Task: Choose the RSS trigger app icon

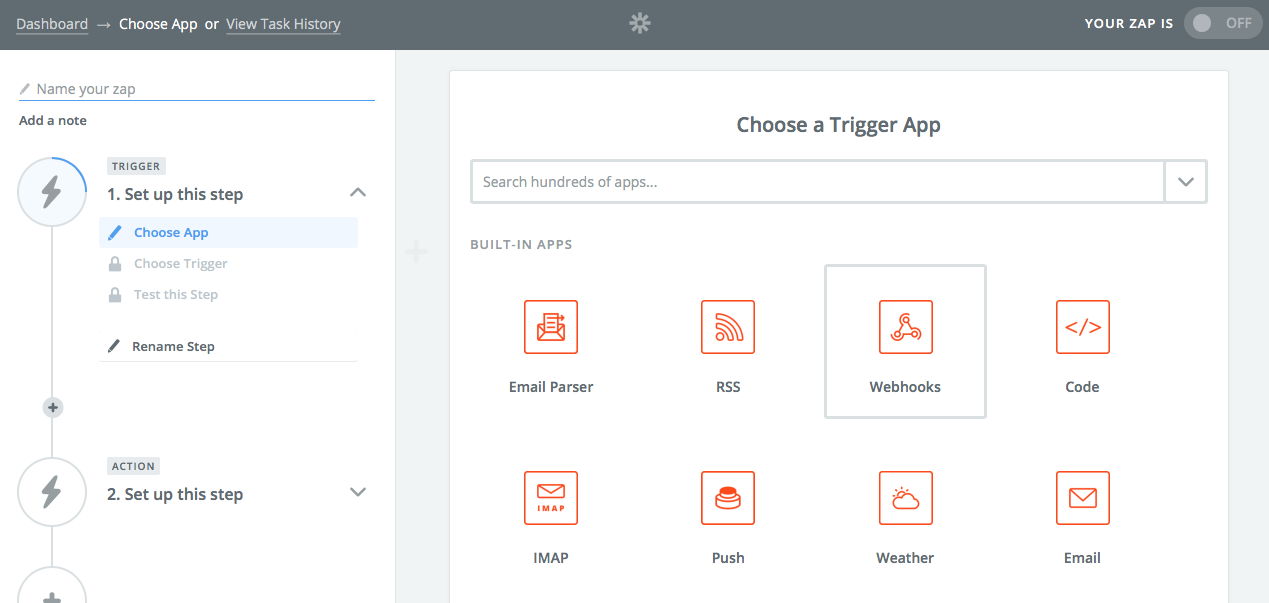Action: tap(728, 327)
